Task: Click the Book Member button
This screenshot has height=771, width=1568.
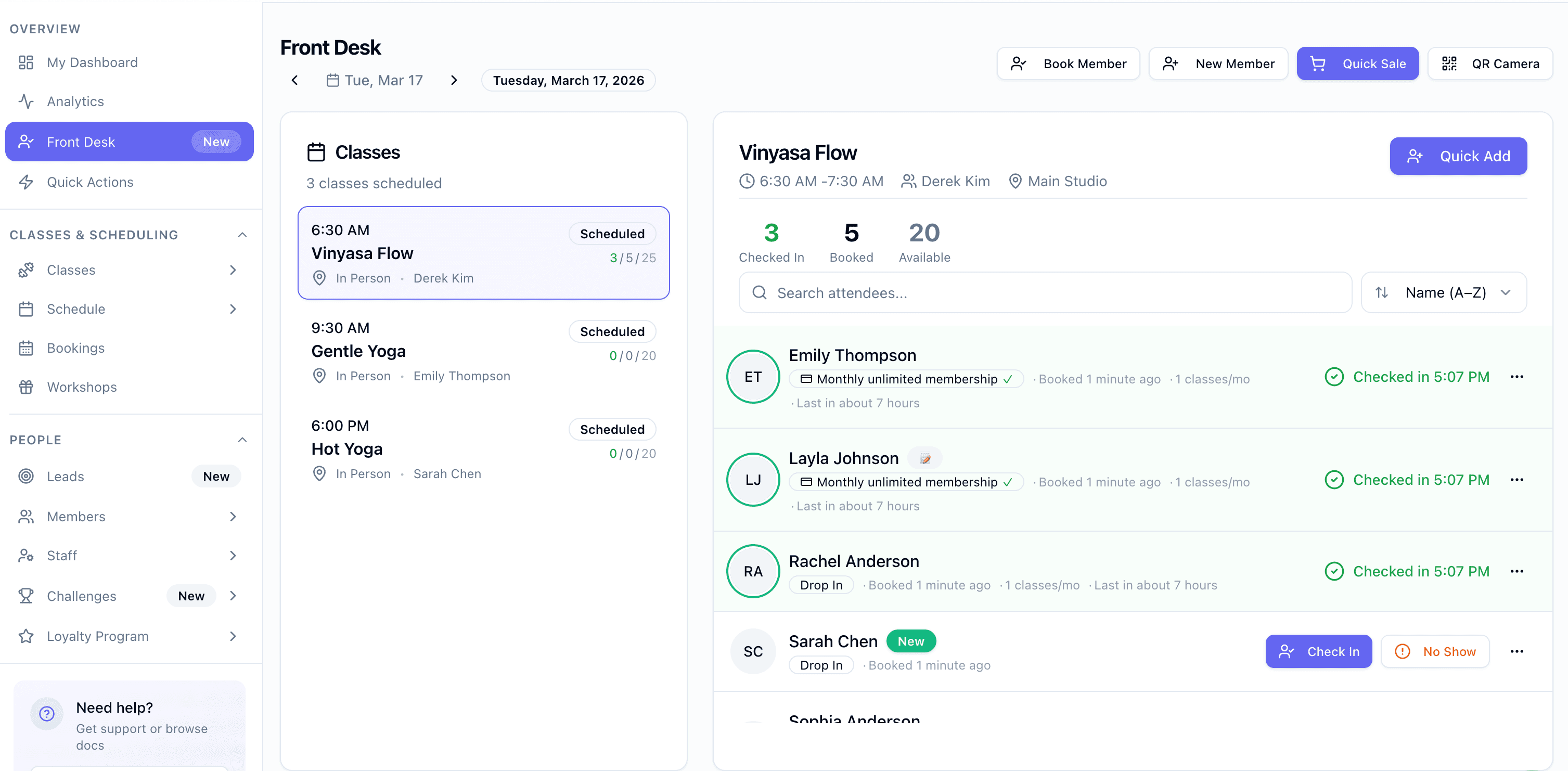Action: pyautogui.click(x=1068, y=63)
